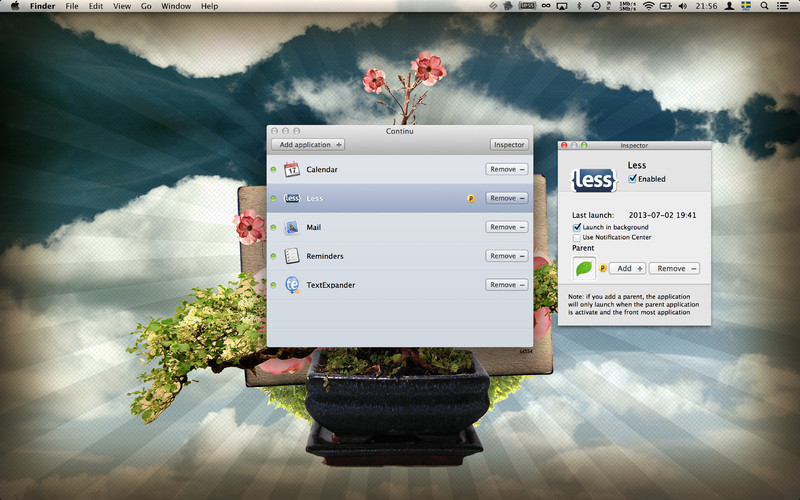Click the yellow parent badge beside the leaf icon

603,268
